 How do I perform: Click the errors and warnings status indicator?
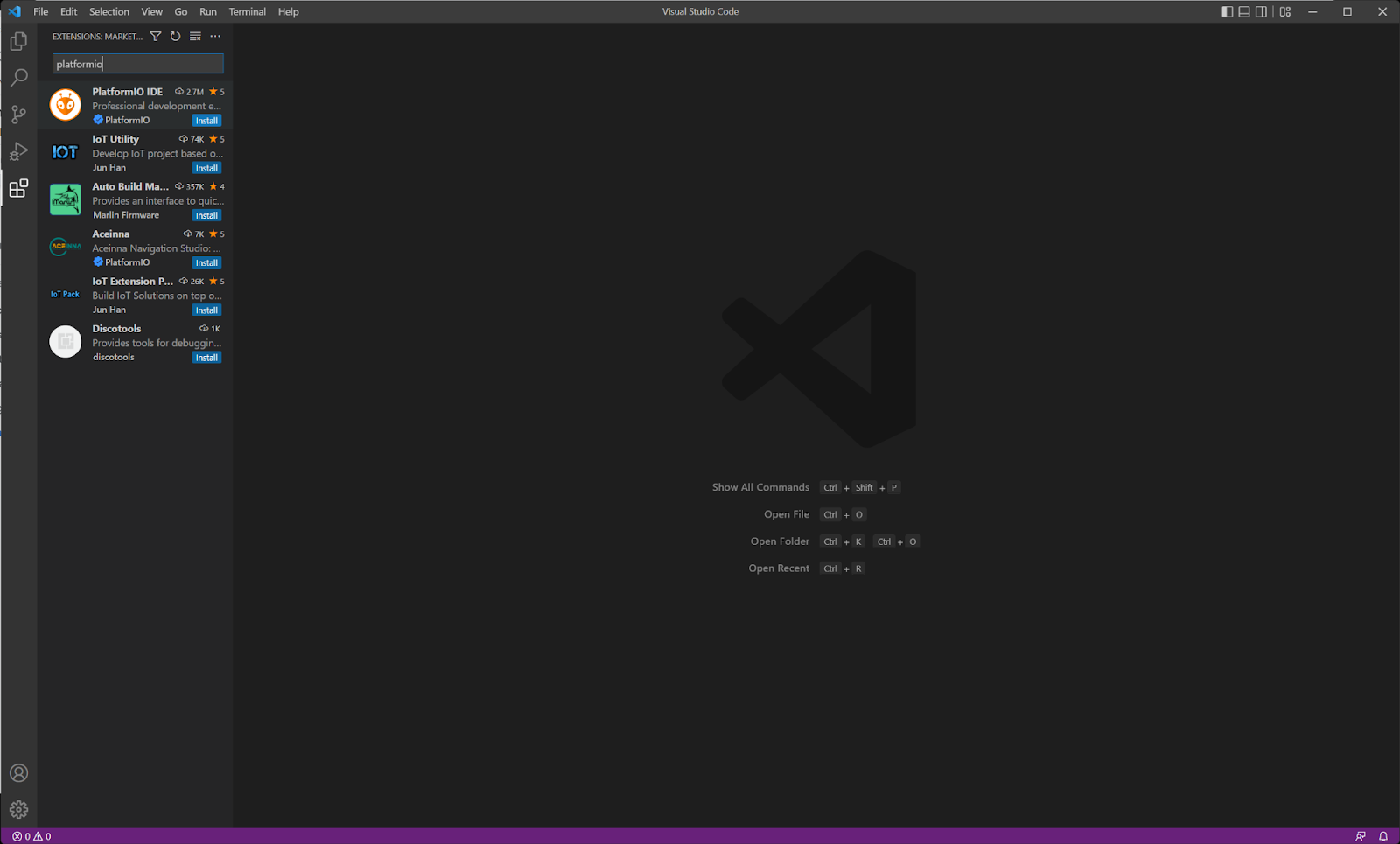tap(31, 836)
